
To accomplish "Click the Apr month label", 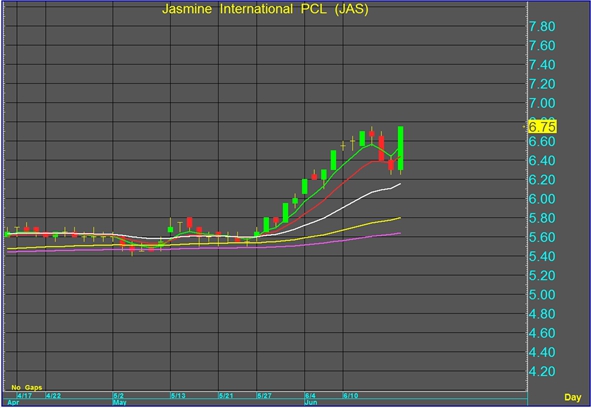I will (x=13, y=402).
